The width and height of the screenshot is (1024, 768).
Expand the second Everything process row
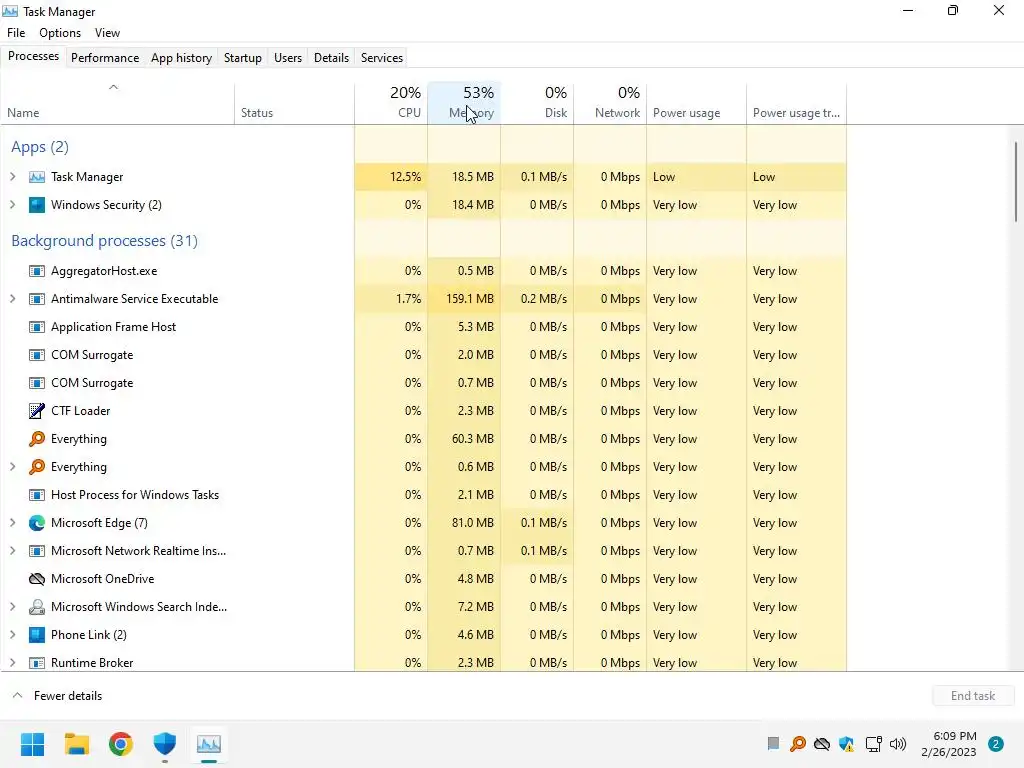12,467
